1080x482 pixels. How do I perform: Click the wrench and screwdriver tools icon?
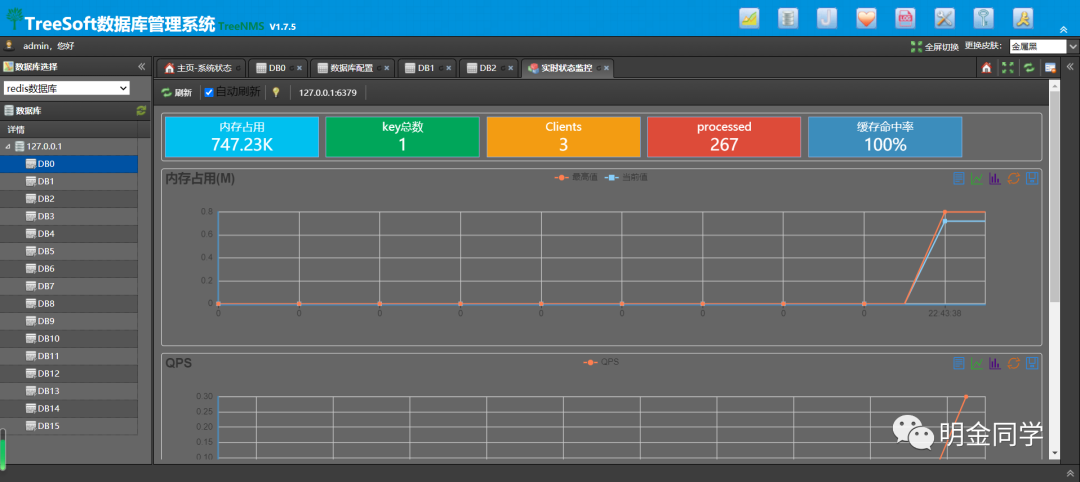click(945, 18)
